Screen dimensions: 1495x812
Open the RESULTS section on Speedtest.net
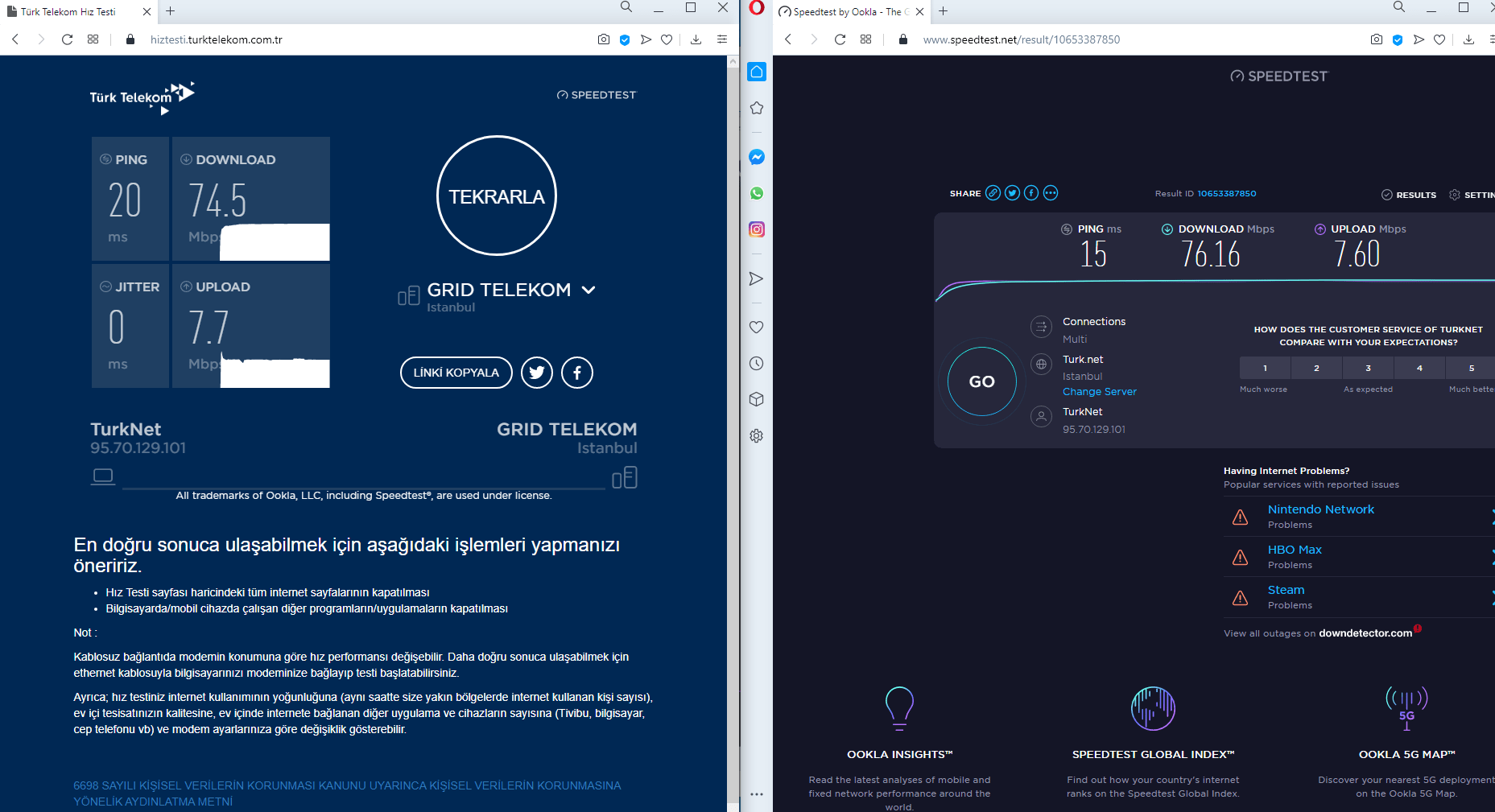(1409, 195)
